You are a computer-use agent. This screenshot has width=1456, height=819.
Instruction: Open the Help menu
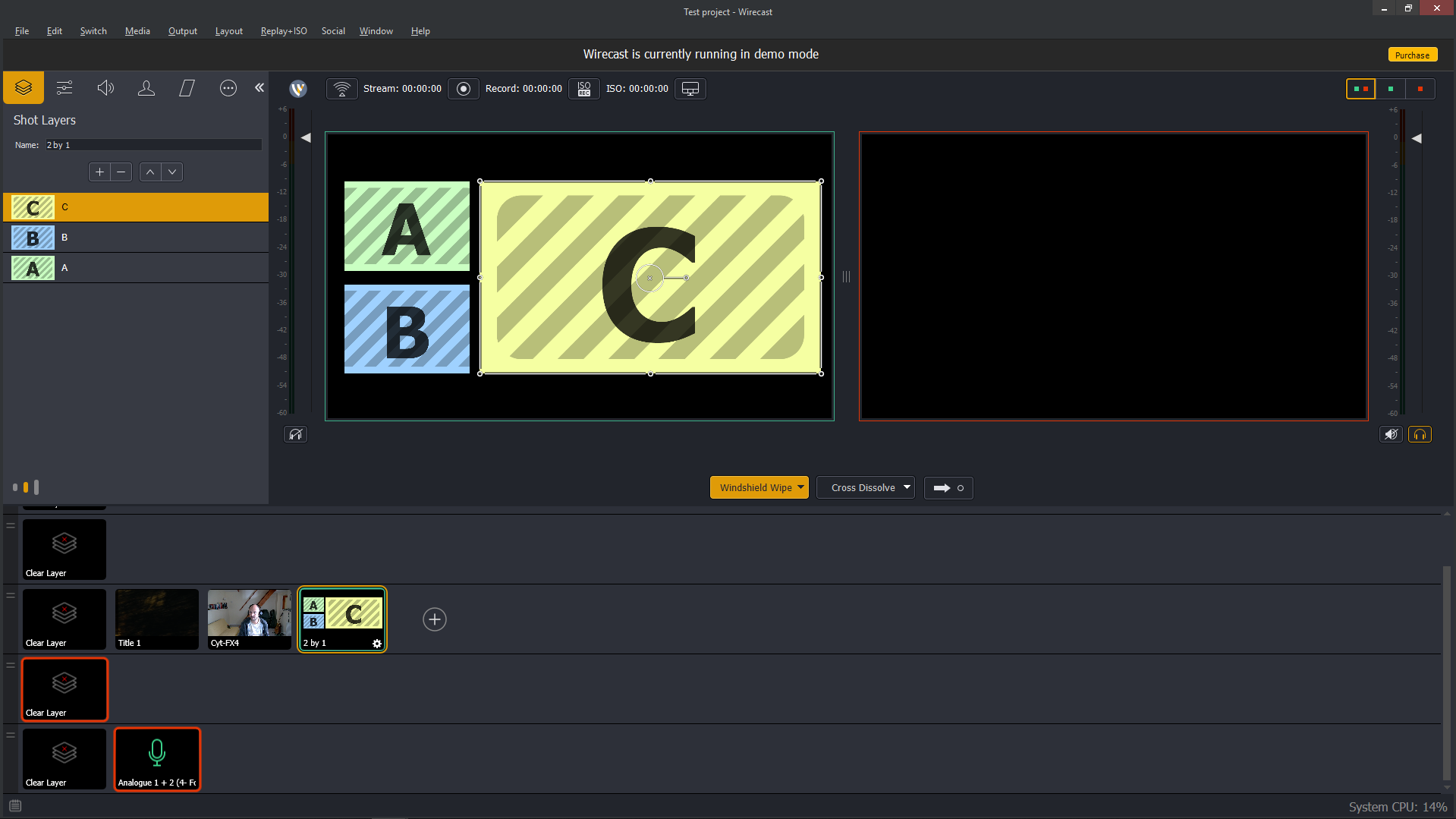(420, 31)
